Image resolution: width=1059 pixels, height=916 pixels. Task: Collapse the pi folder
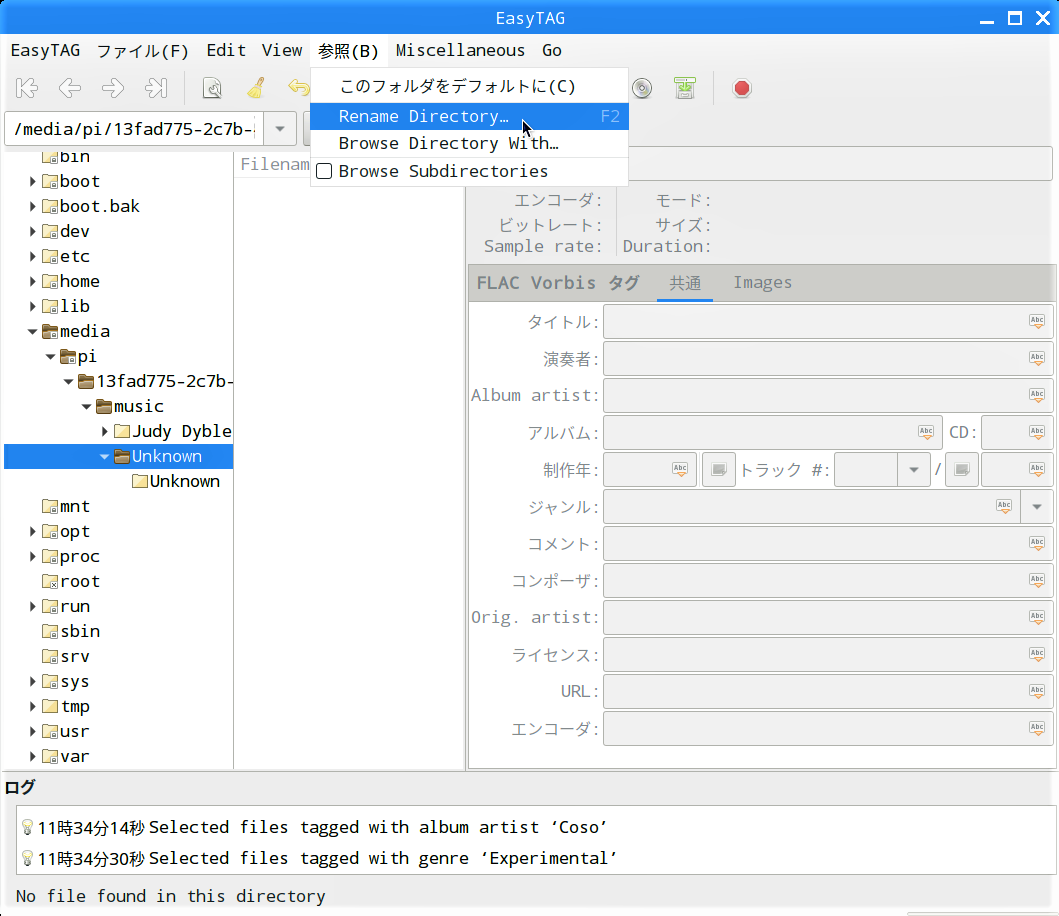point(50,356)
